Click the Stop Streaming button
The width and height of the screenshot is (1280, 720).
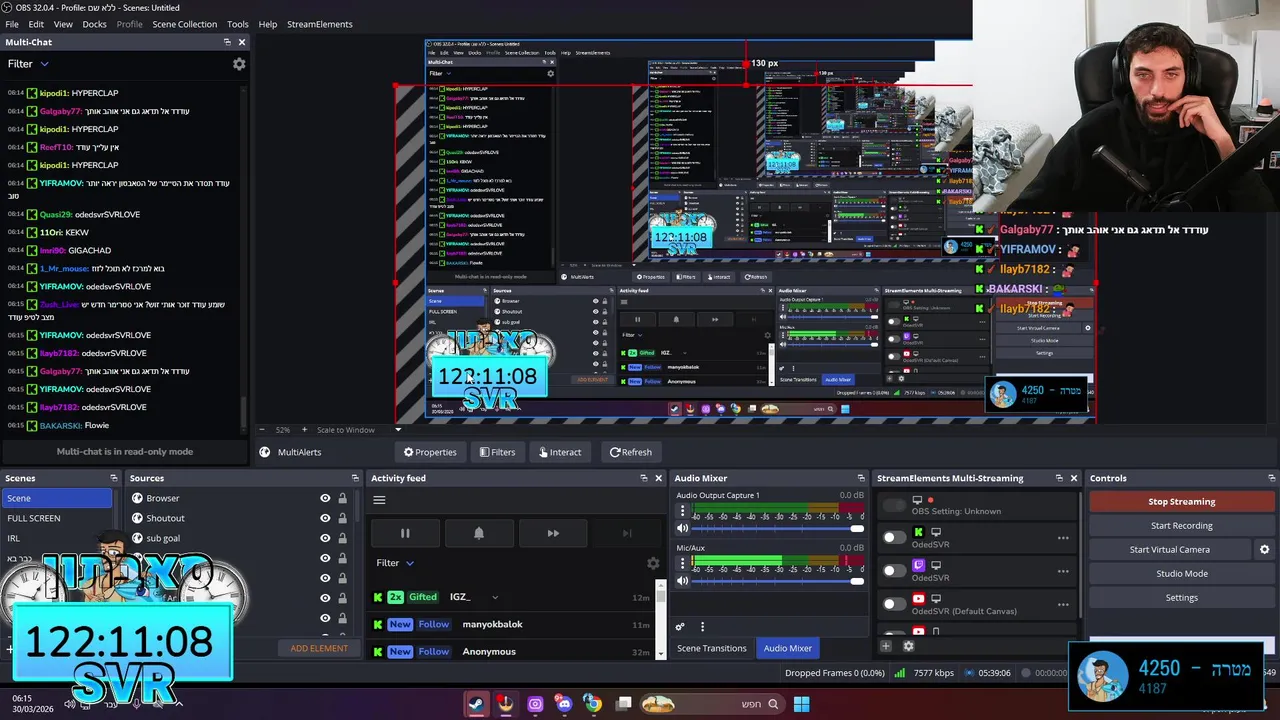(1182, 502)
